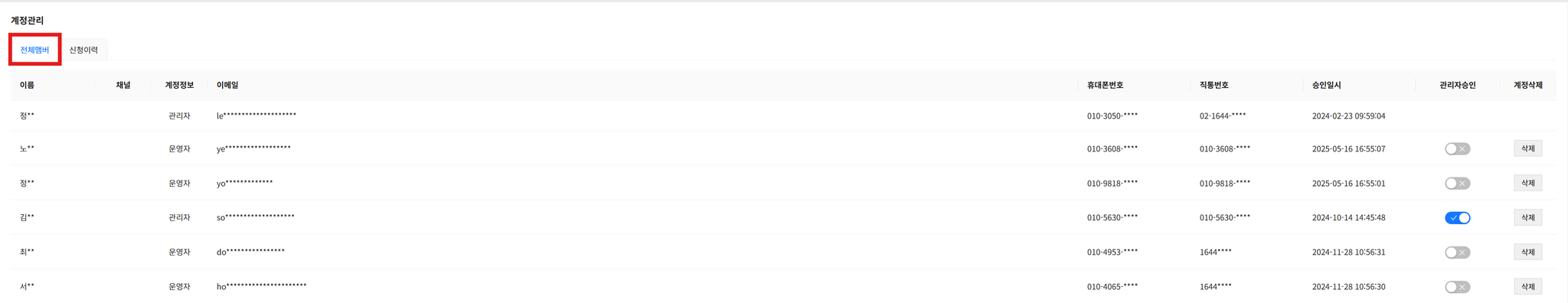
Task: Delete the 김** 관리자 account
Action: [1527, 217]
